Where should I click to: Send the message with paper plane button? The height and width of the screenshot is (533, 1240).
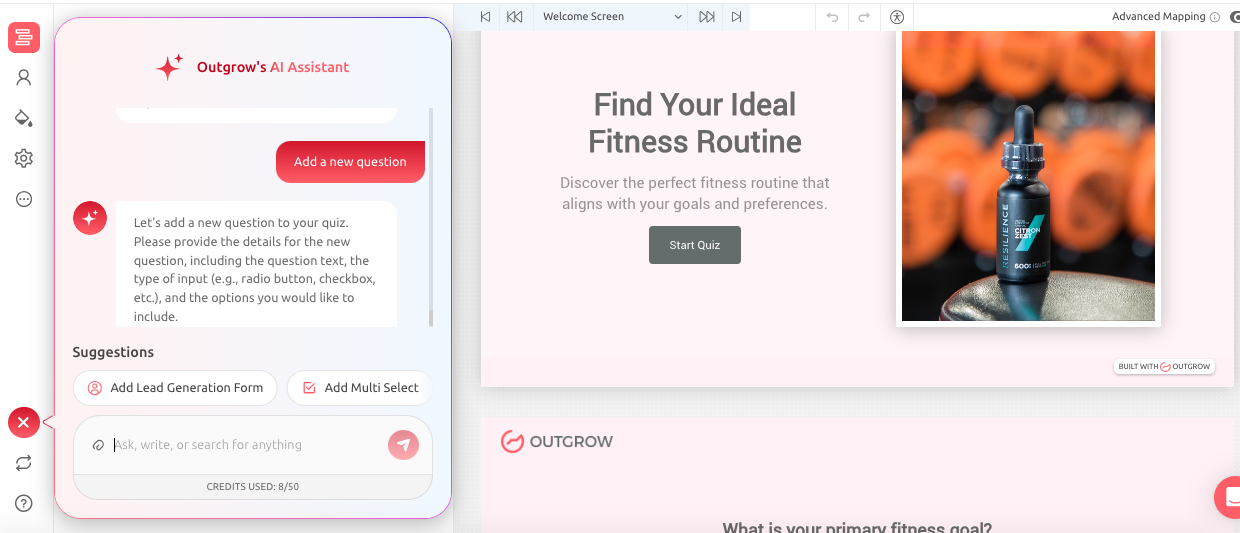[403, 445]
